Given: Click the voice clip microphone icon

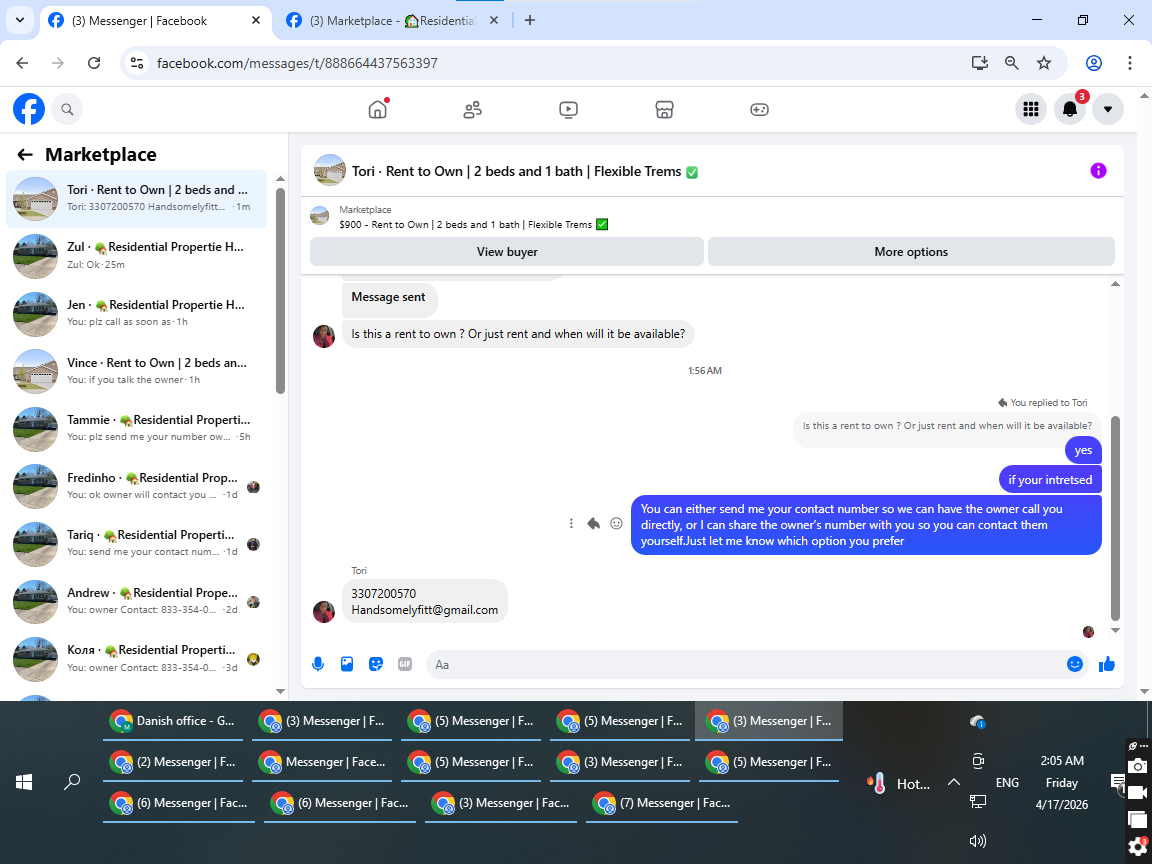Looking at the screenshot, I should click(x=318, y=664).
